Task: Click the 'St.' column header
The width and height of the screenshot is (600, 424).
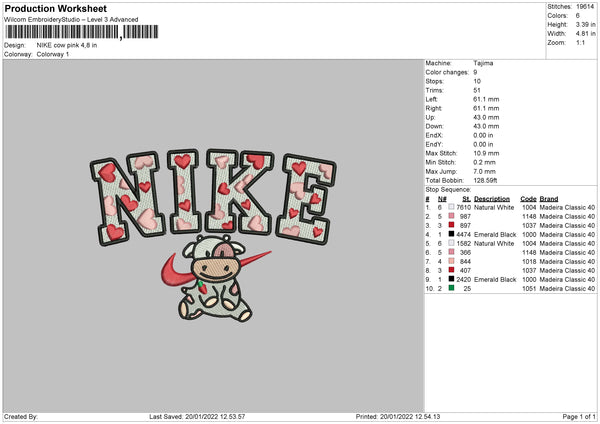Action: pos(466,199)
